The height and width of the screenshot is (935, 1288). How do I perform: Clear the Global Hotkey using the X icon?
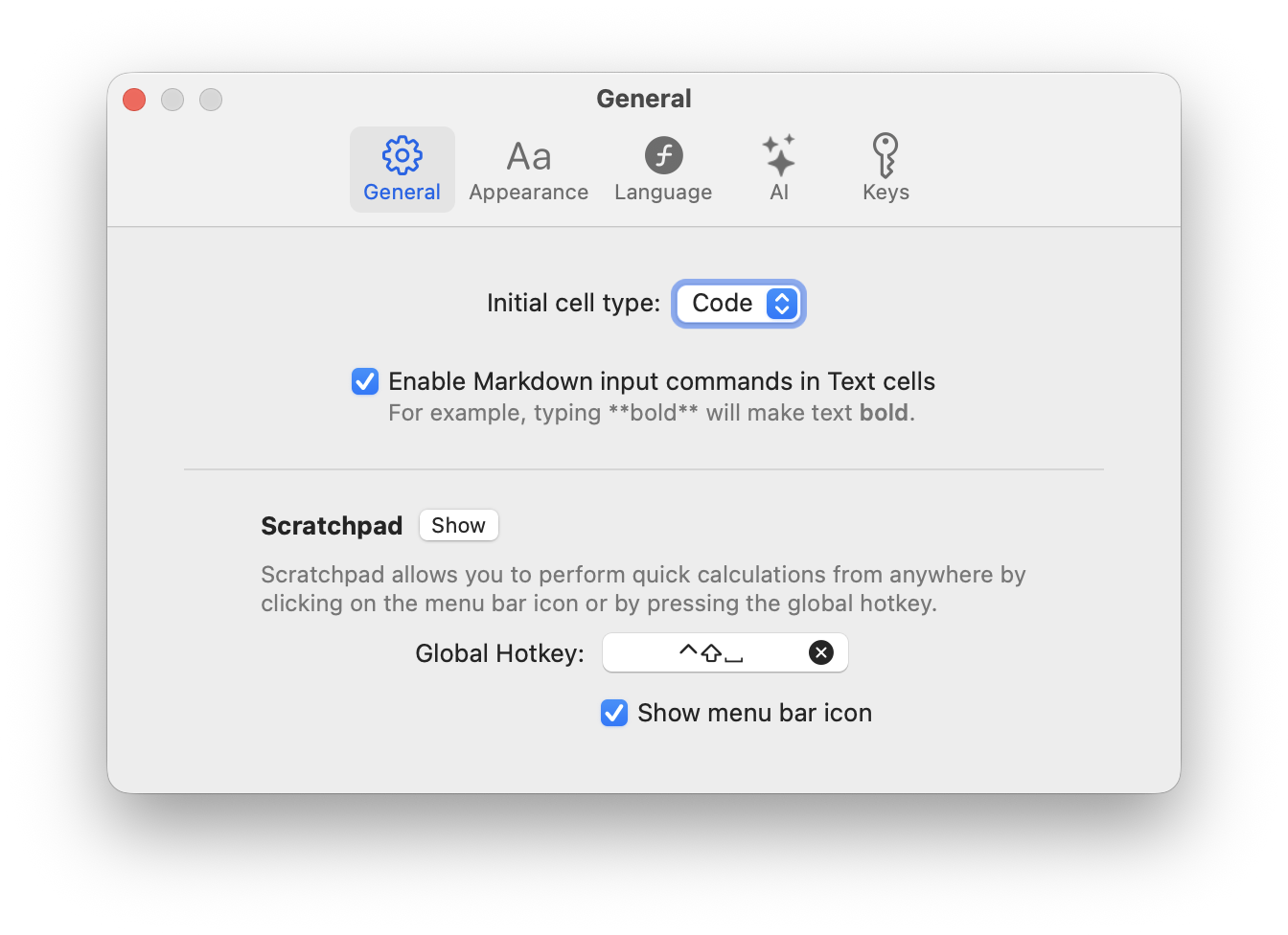tap(820, 652)
